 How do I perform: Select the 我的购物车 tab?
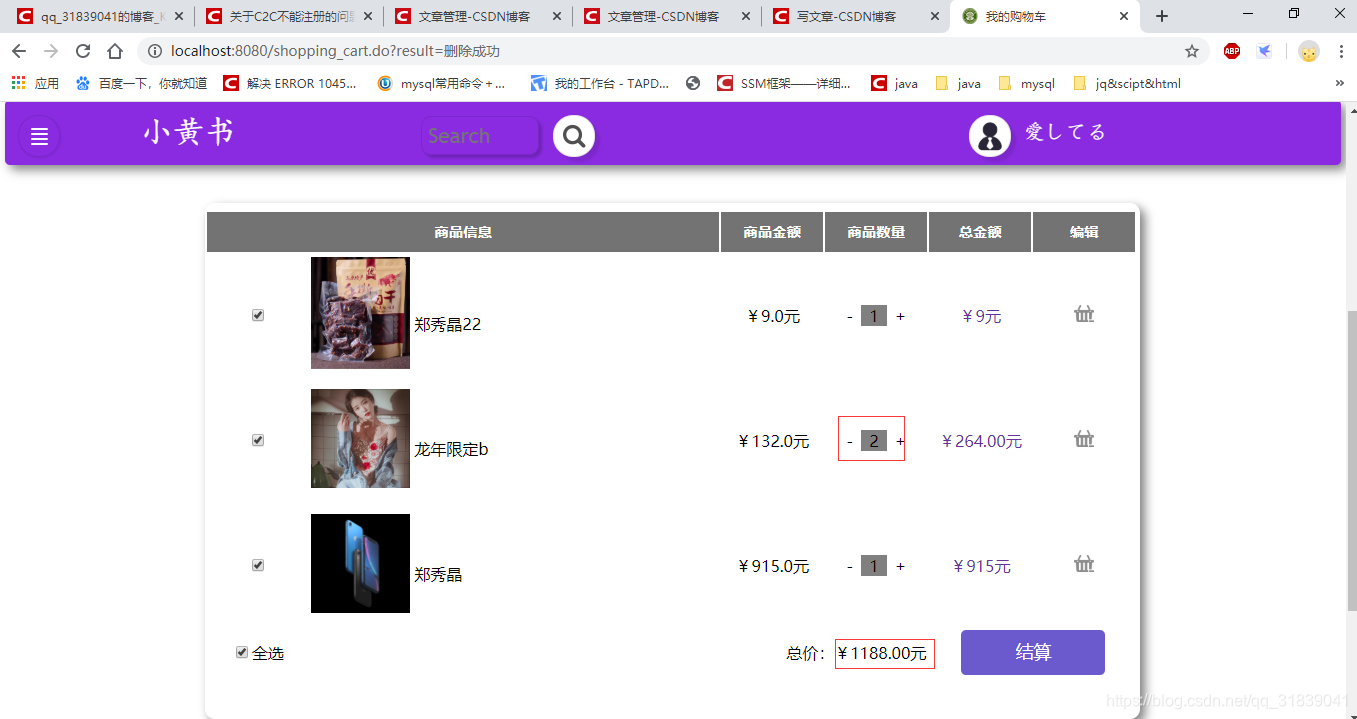tap(1045, 16)
